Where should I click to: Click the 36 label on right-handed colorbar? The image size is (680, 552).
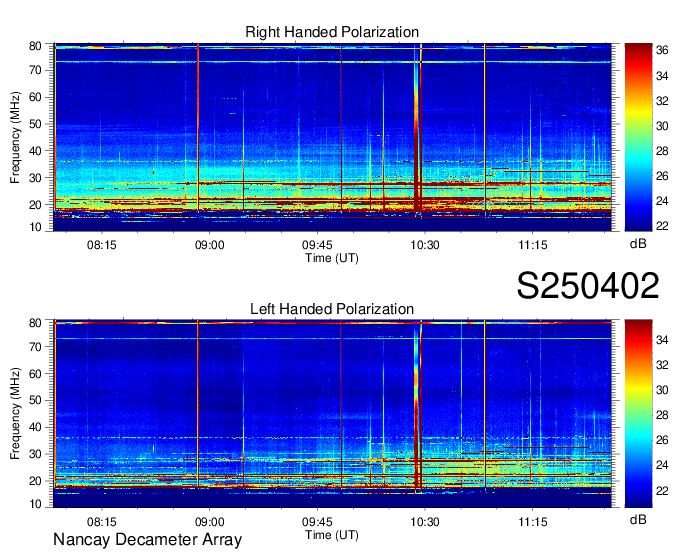coord(662,51)
